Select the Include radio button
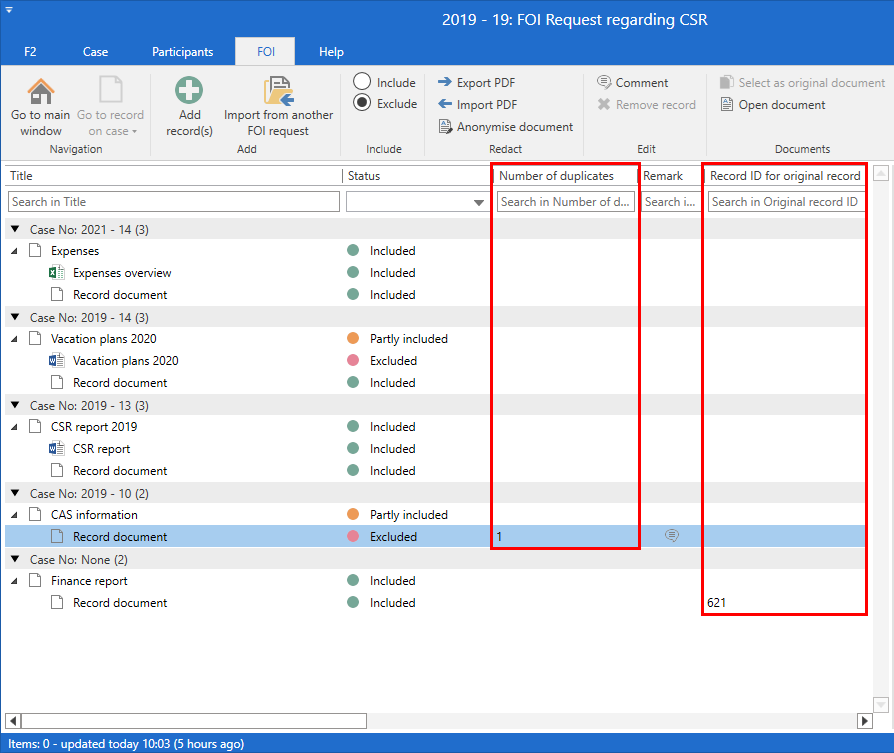 point(362,82)
